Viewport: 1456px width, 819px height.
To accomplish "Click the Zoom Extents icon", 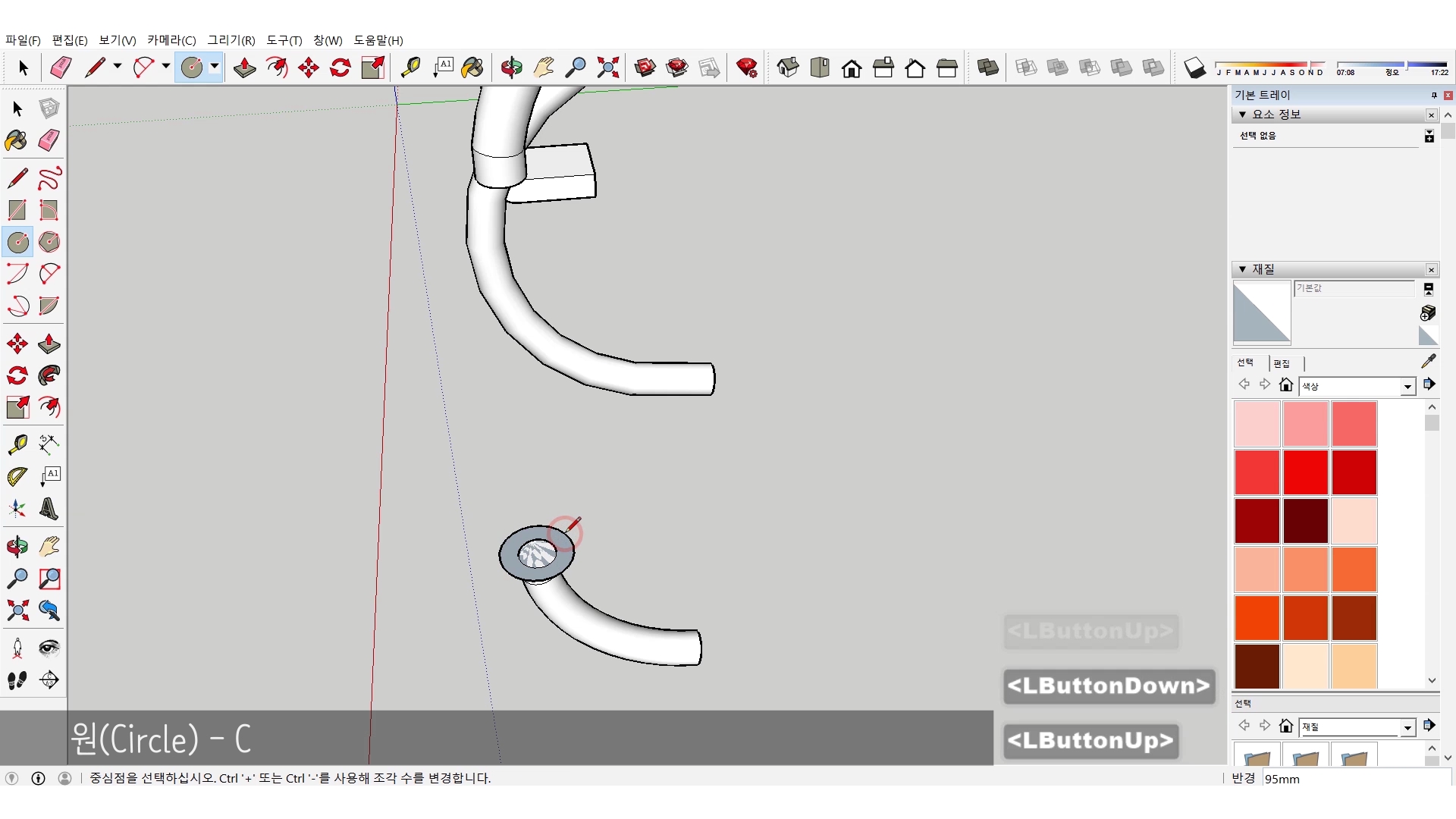I will pos(607,68).
